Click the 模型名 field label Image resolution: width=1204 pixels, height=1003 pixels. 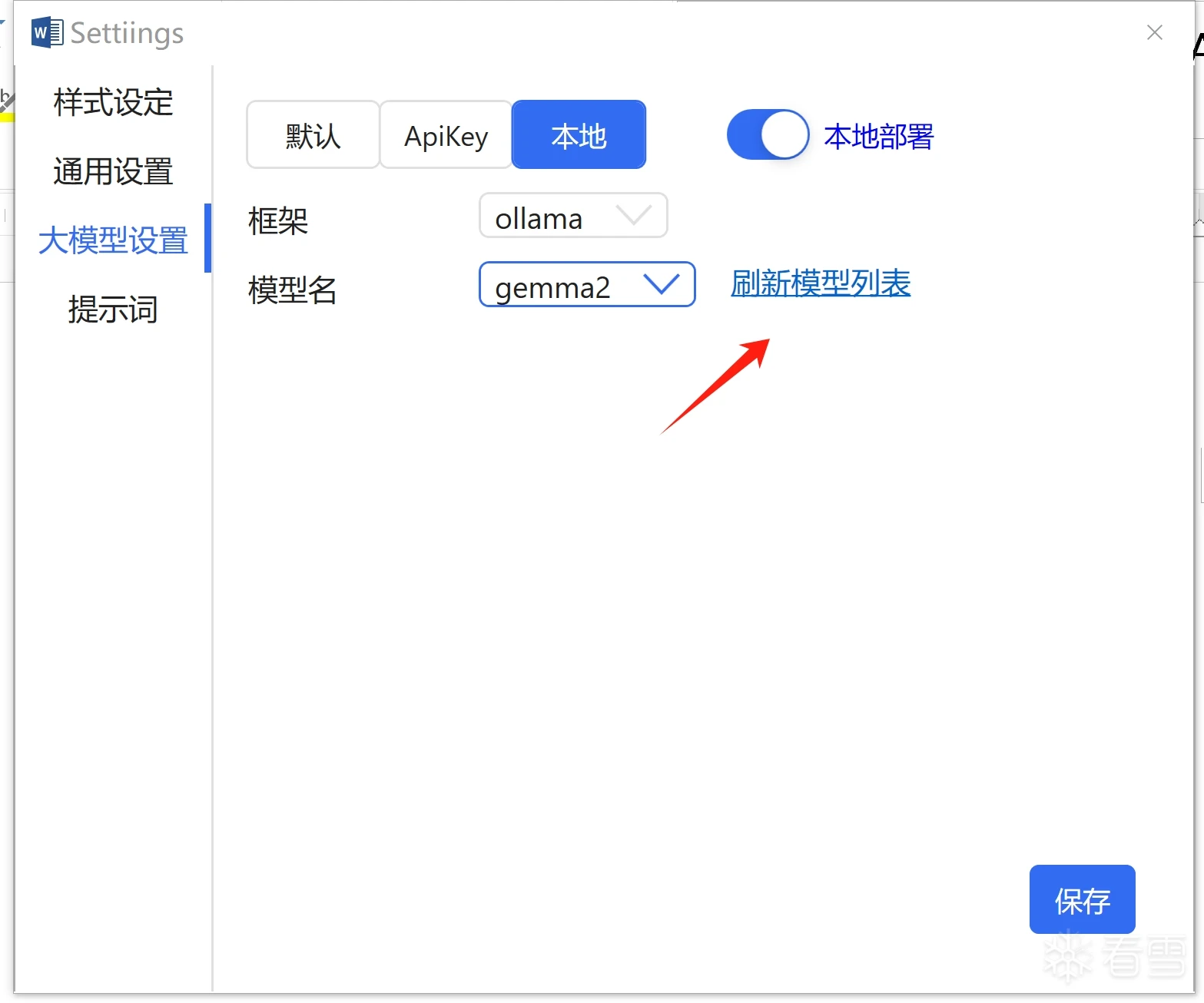click(293, 290)
